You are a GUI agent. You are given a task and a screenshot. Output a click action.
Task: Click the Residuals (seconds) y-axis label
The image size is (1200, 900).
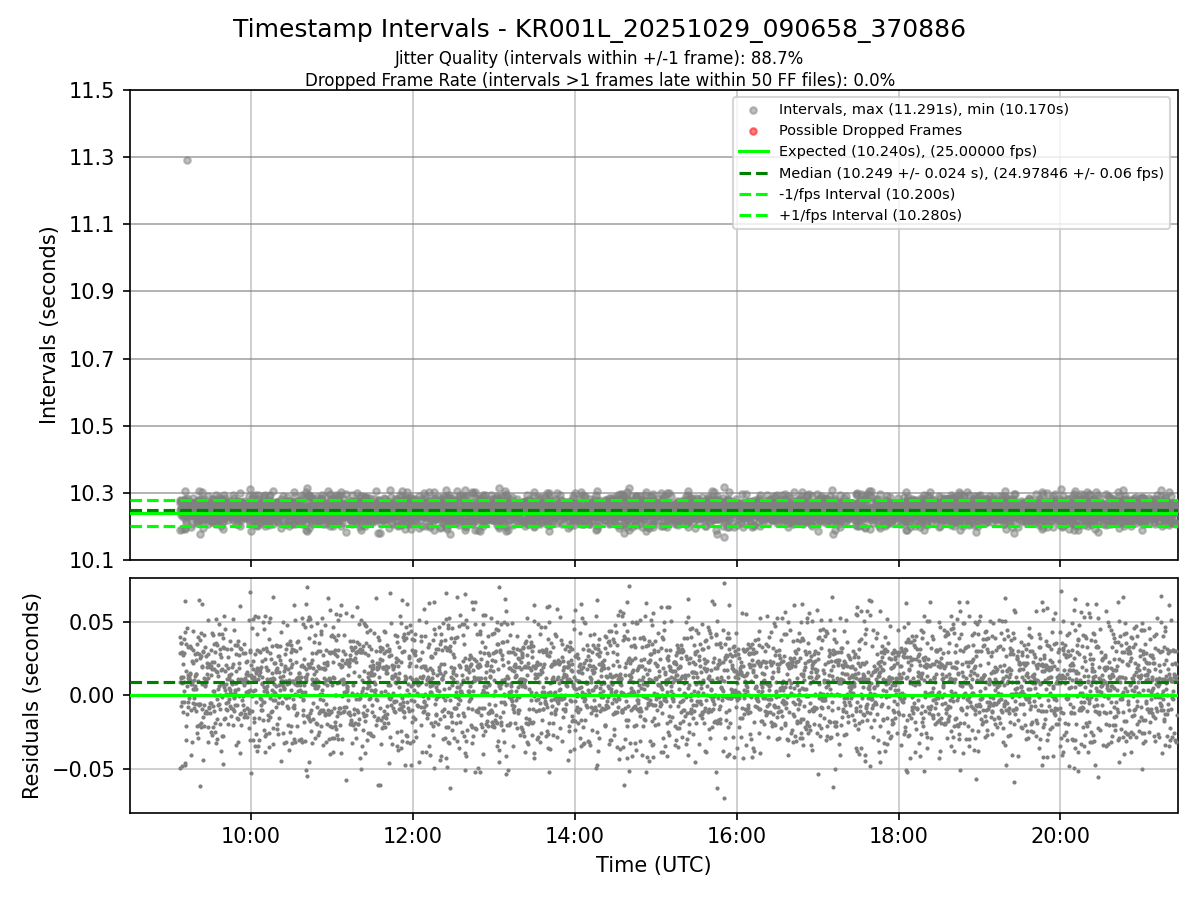(x=31, y=696)
